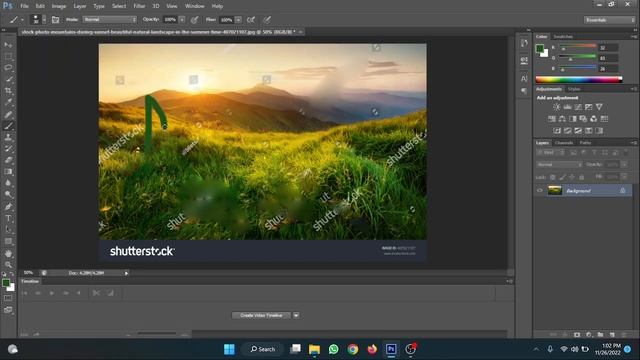Screen dimensions: 640x360
Task: Open the brush Mode dropdown
Action: [109, 20]
